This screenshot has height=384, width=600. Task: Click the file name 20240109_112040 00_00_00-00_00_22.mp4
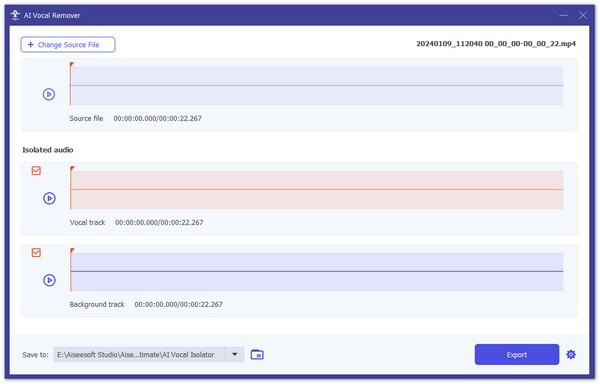pos(496,44)
